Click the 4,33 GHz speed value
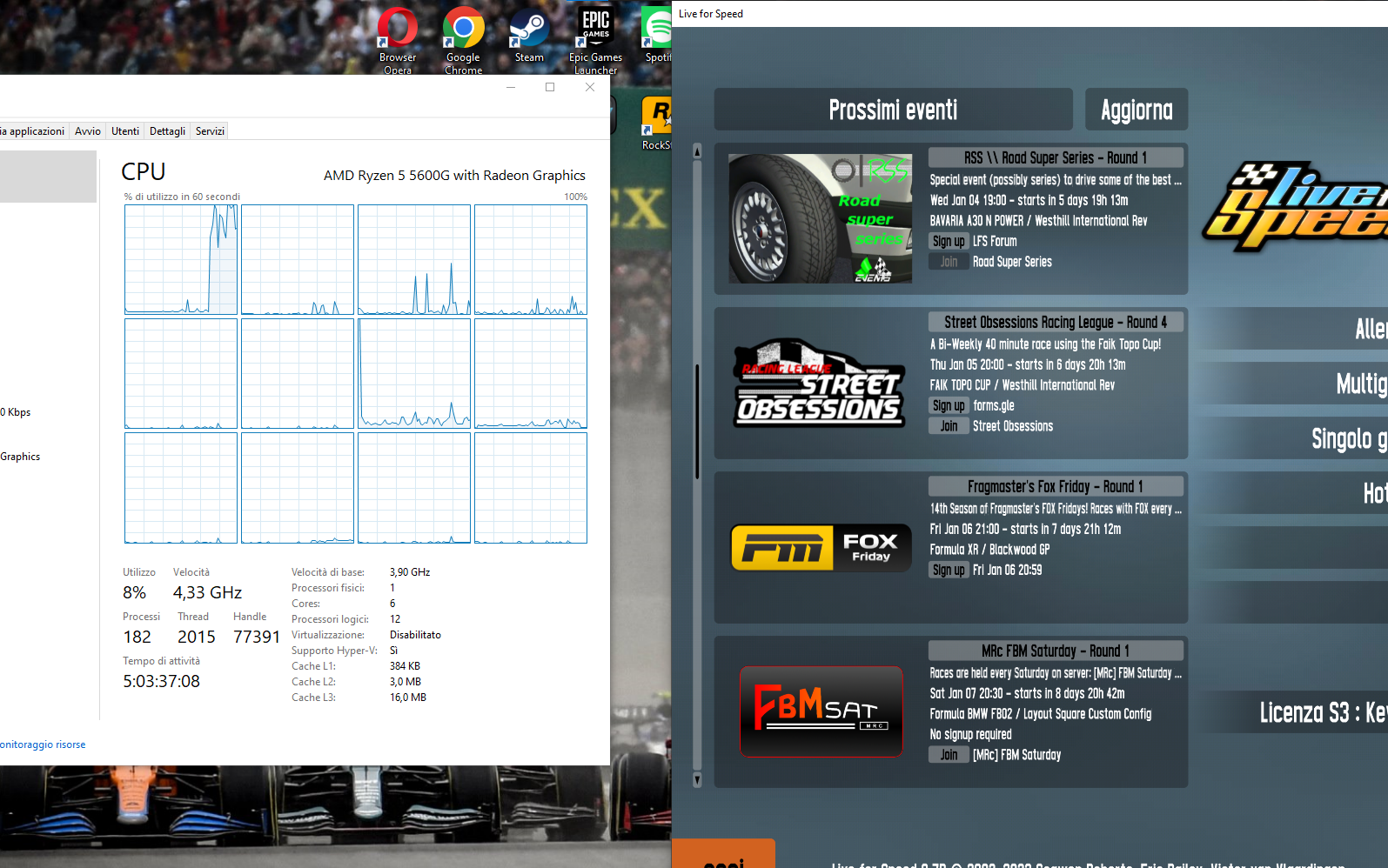Screen dimensions: 1388x868 point(207,592)
